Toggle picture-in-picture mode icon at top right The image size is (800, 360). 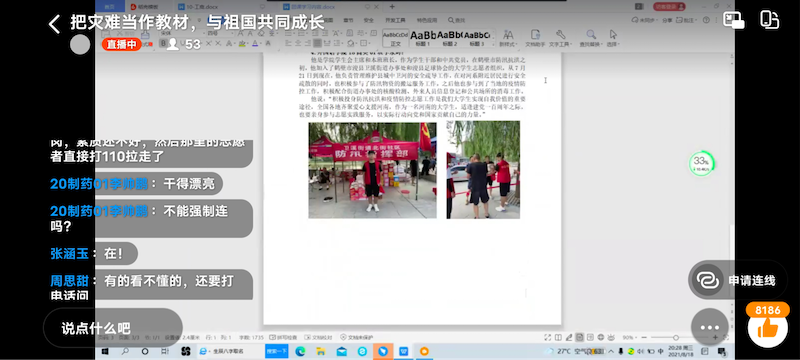pos(733,20)
